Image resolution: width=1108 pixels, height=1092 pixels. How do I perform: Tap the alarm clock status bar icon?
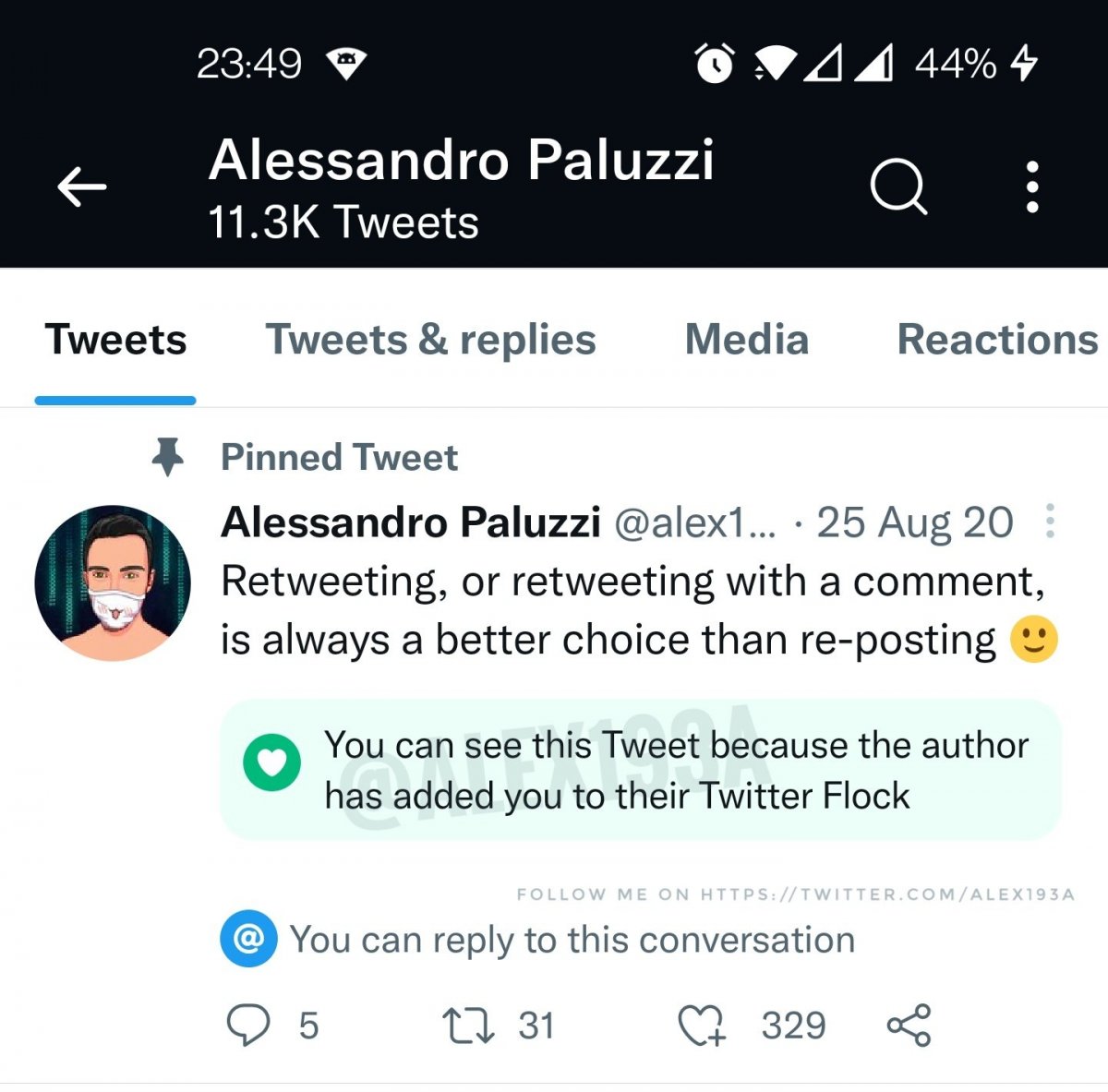[x=714, y=64]
